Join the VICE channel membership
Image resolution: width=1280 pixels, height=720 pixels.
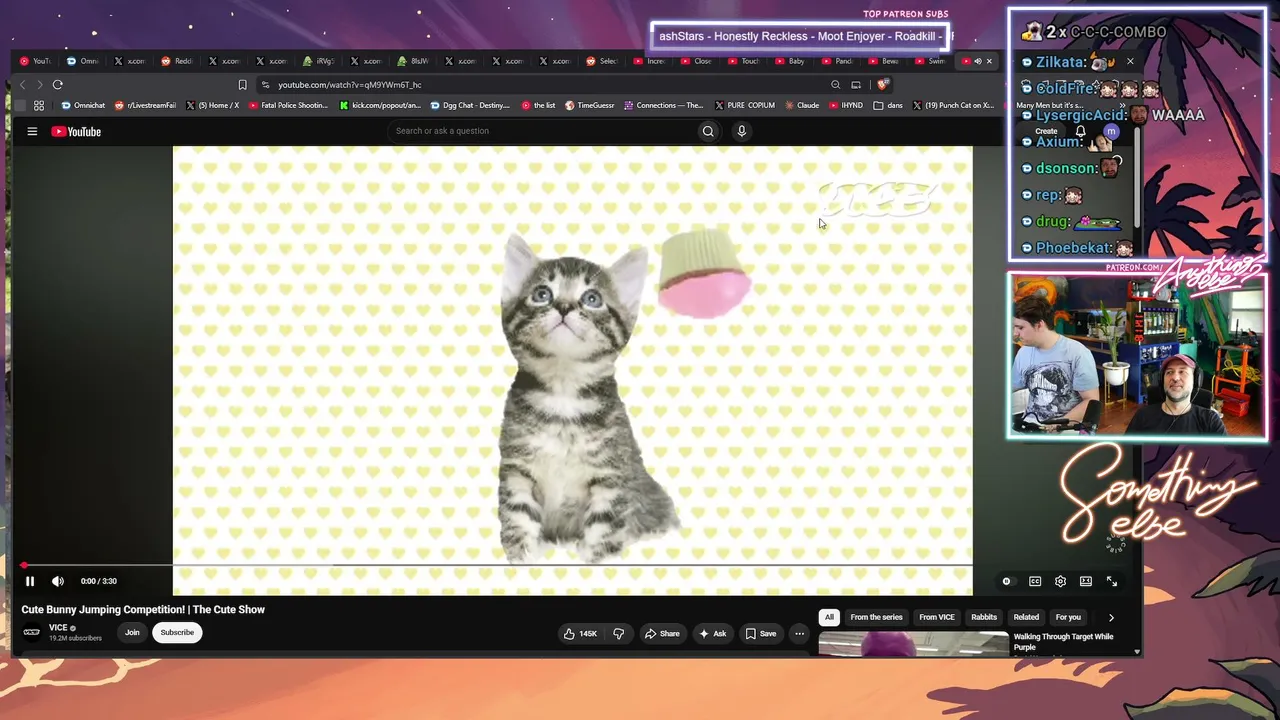[132, 632]
